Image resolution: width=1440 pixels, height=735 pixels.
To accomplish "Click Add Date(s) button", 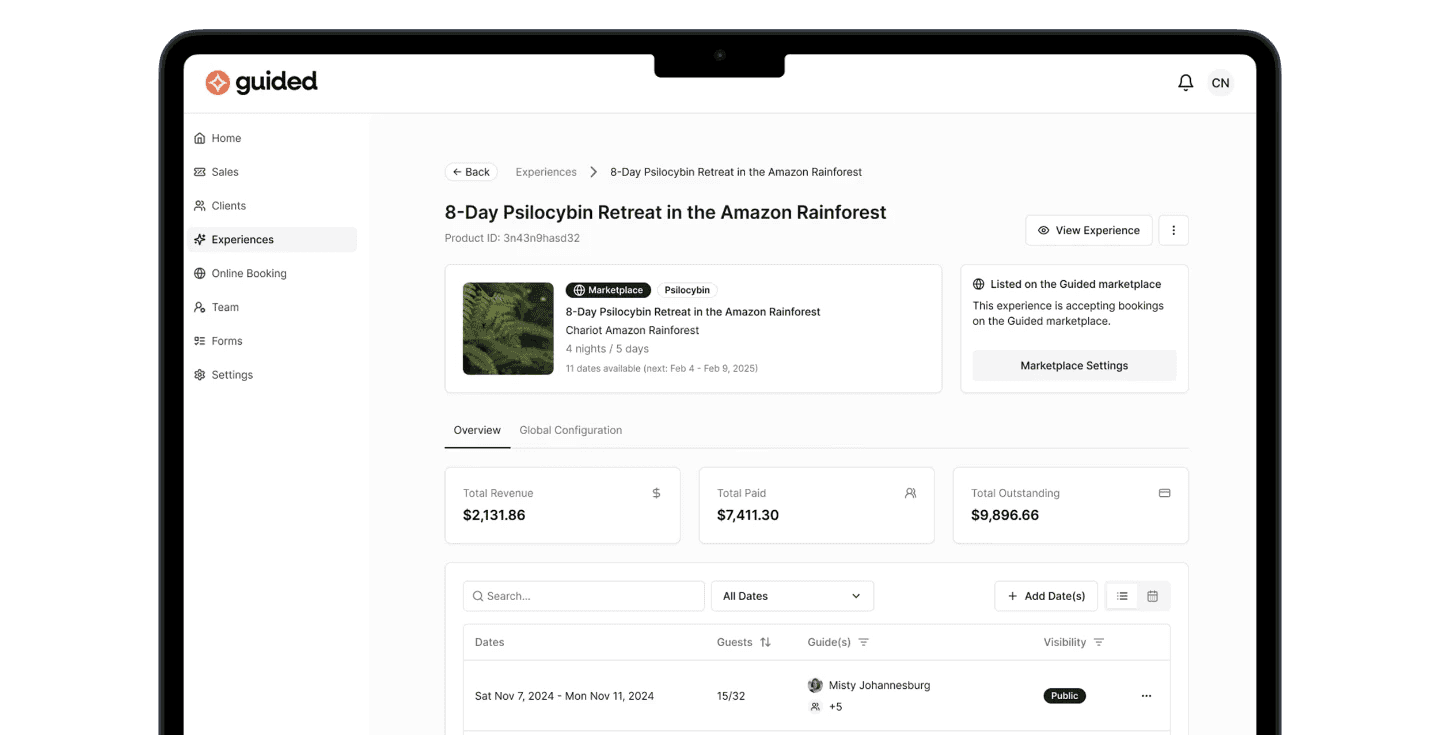I will (x=1046, y=596).
